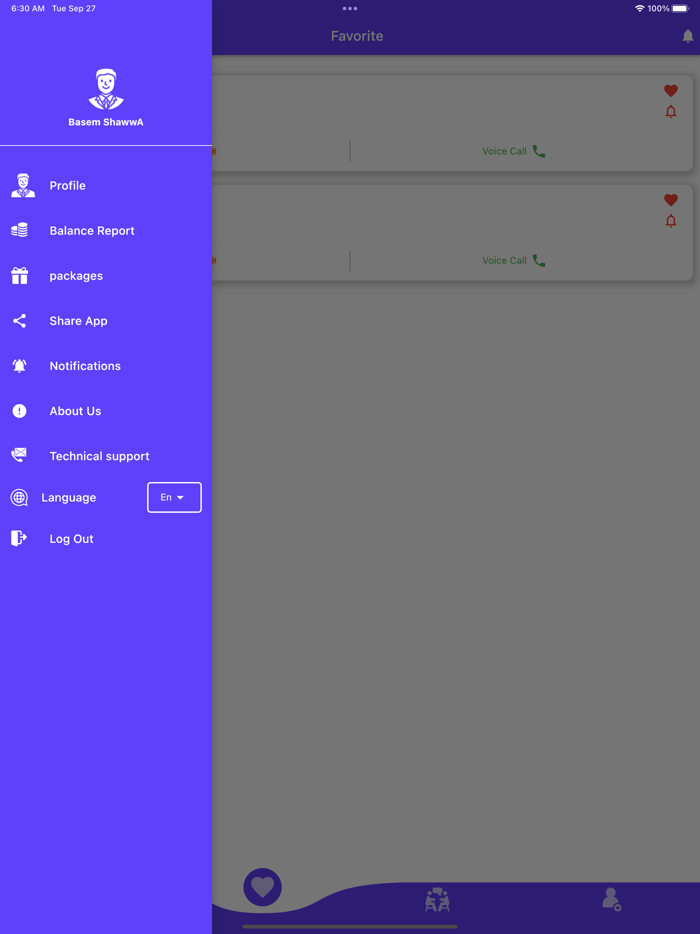Toggle the second card's red bell alert
The width and height of the screenshot is (700, 934).
[671, 221]
